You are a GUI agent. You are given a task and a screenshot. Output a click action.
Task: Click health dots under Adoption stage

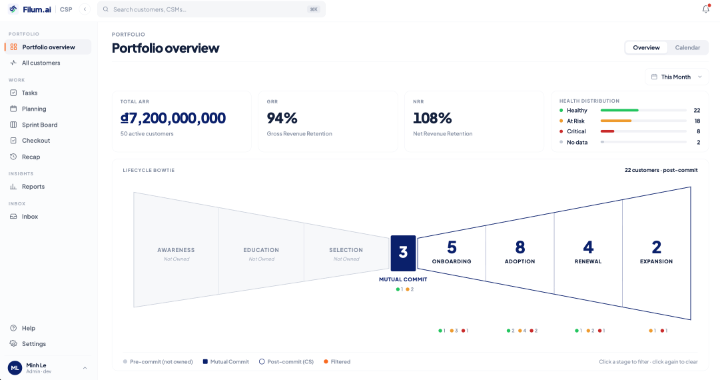(522, 330)
